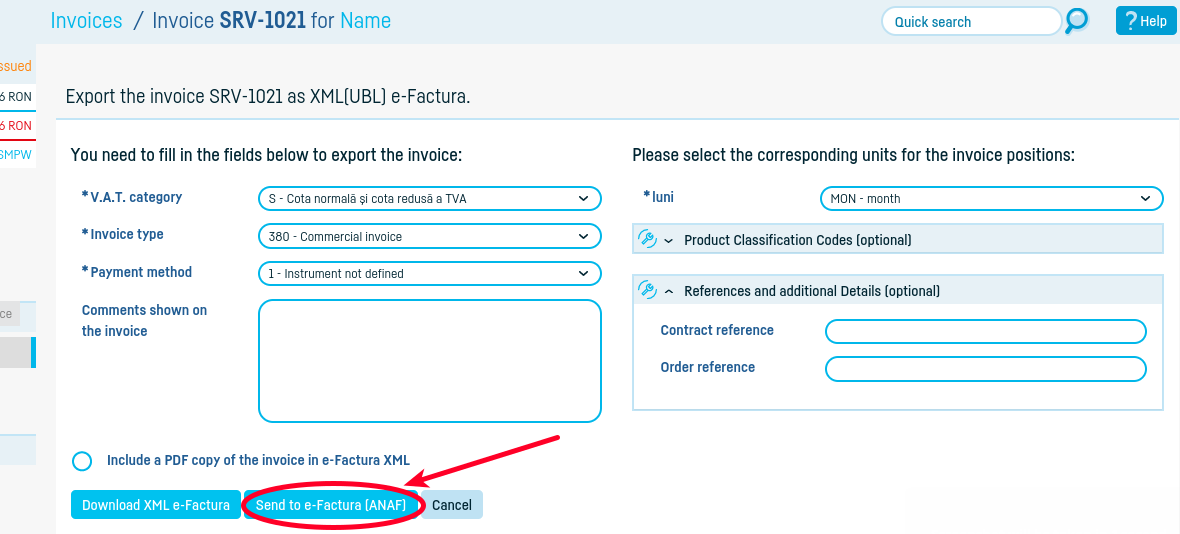Enable including a PDF copy in e-Factura XML
Image resolution: width=1180 pixels, height=534 pixels.
[x=82, y=461]
